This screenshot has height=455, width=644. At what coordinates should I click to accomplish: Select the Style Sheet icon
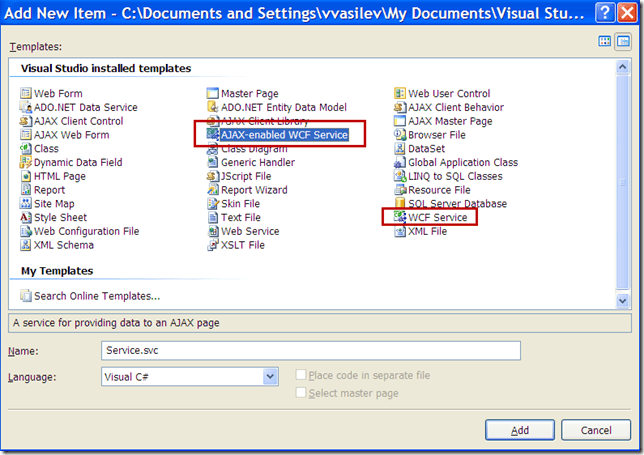point(26,217)
